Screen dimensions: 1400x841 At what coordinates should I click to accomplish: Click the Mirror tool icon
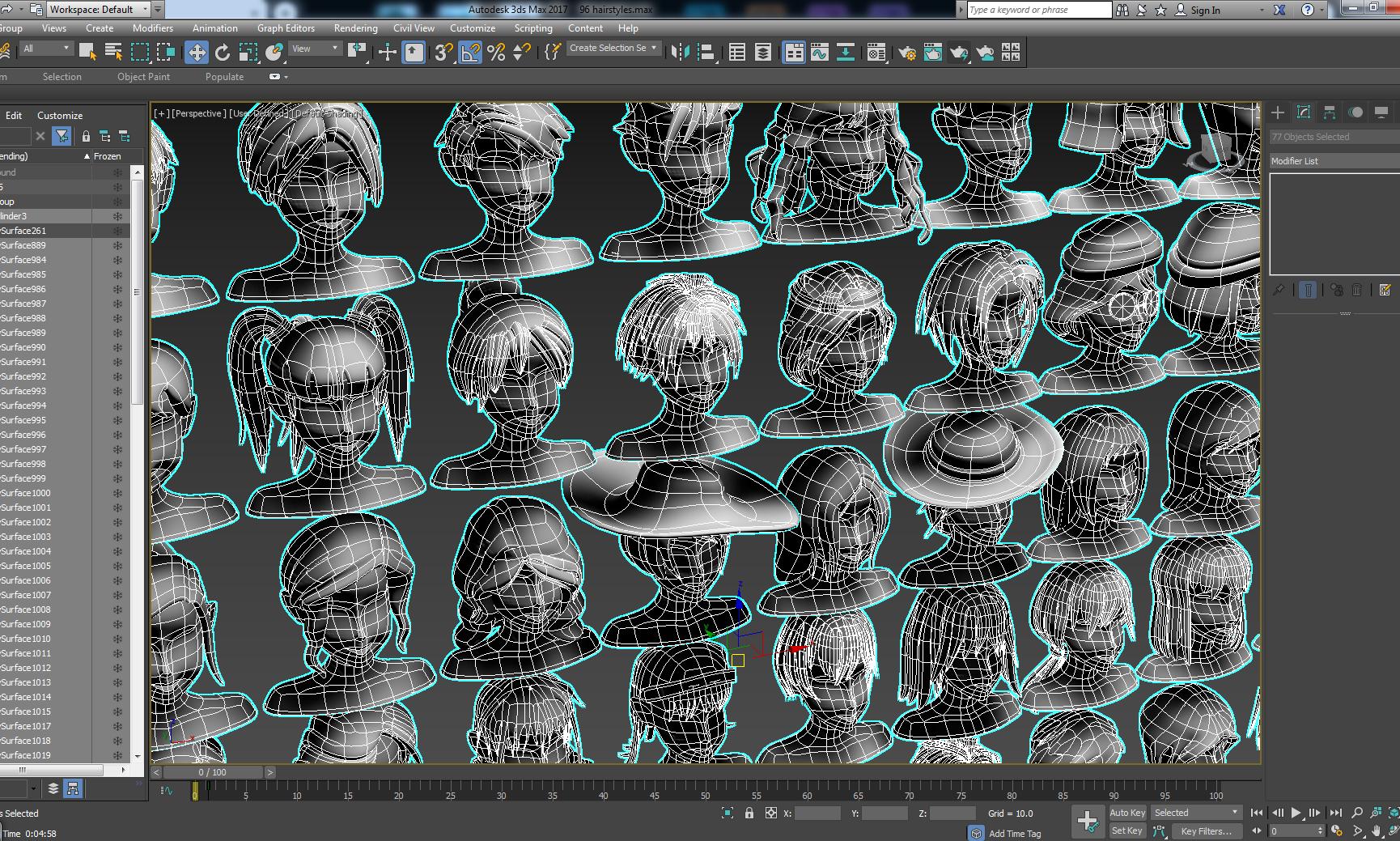pyautogui.click(x=681, y=53)
